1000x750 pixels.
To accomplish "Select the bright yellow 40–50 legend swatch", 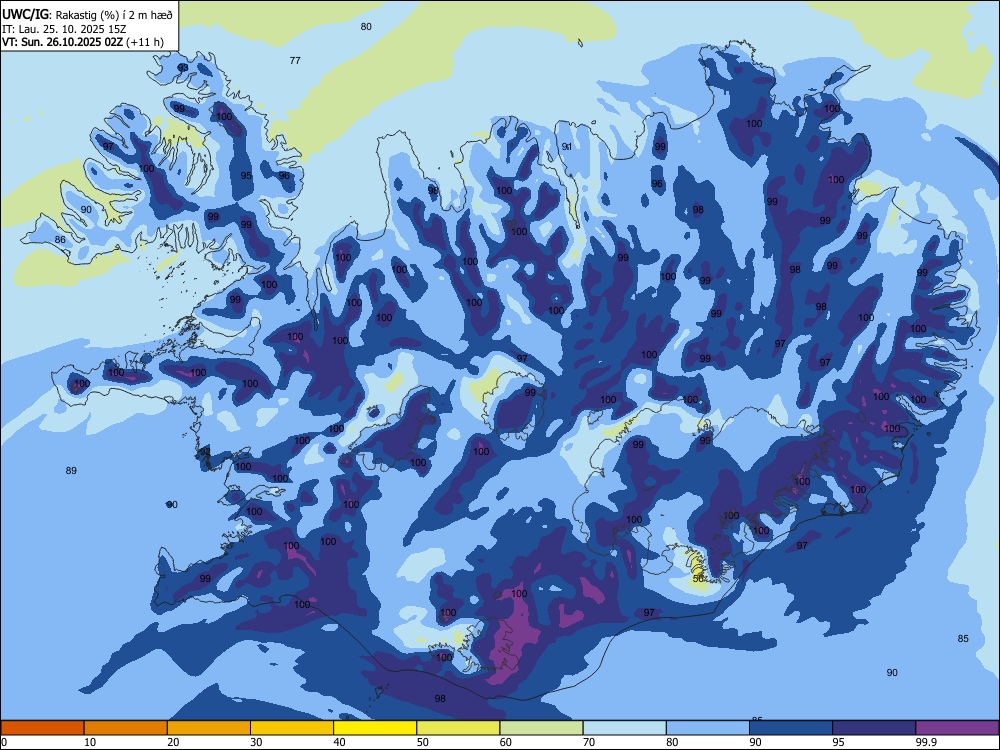I will tap(375, 728).
